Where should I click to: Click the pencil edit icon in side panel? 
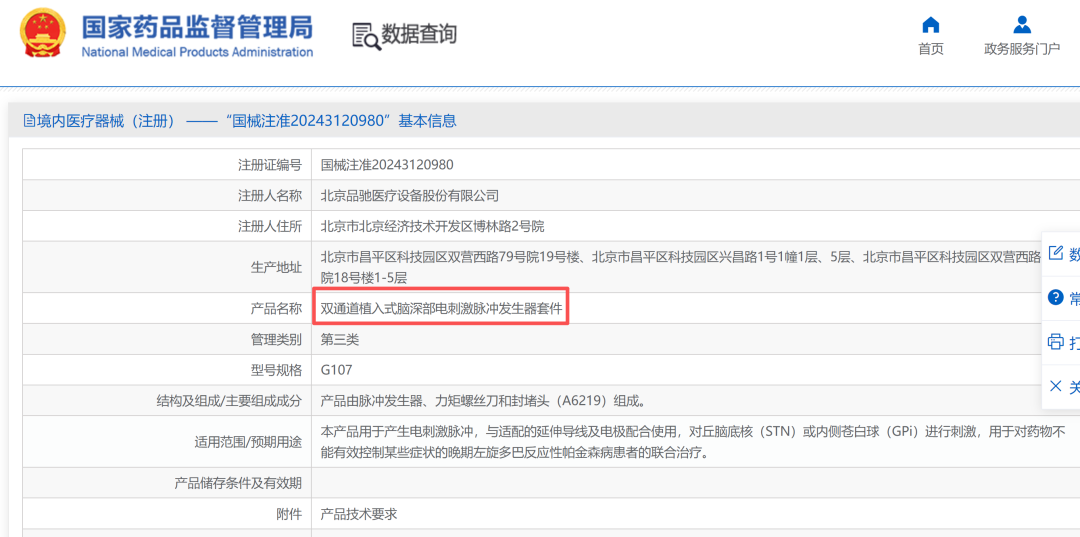click(x=1055, y=253)
